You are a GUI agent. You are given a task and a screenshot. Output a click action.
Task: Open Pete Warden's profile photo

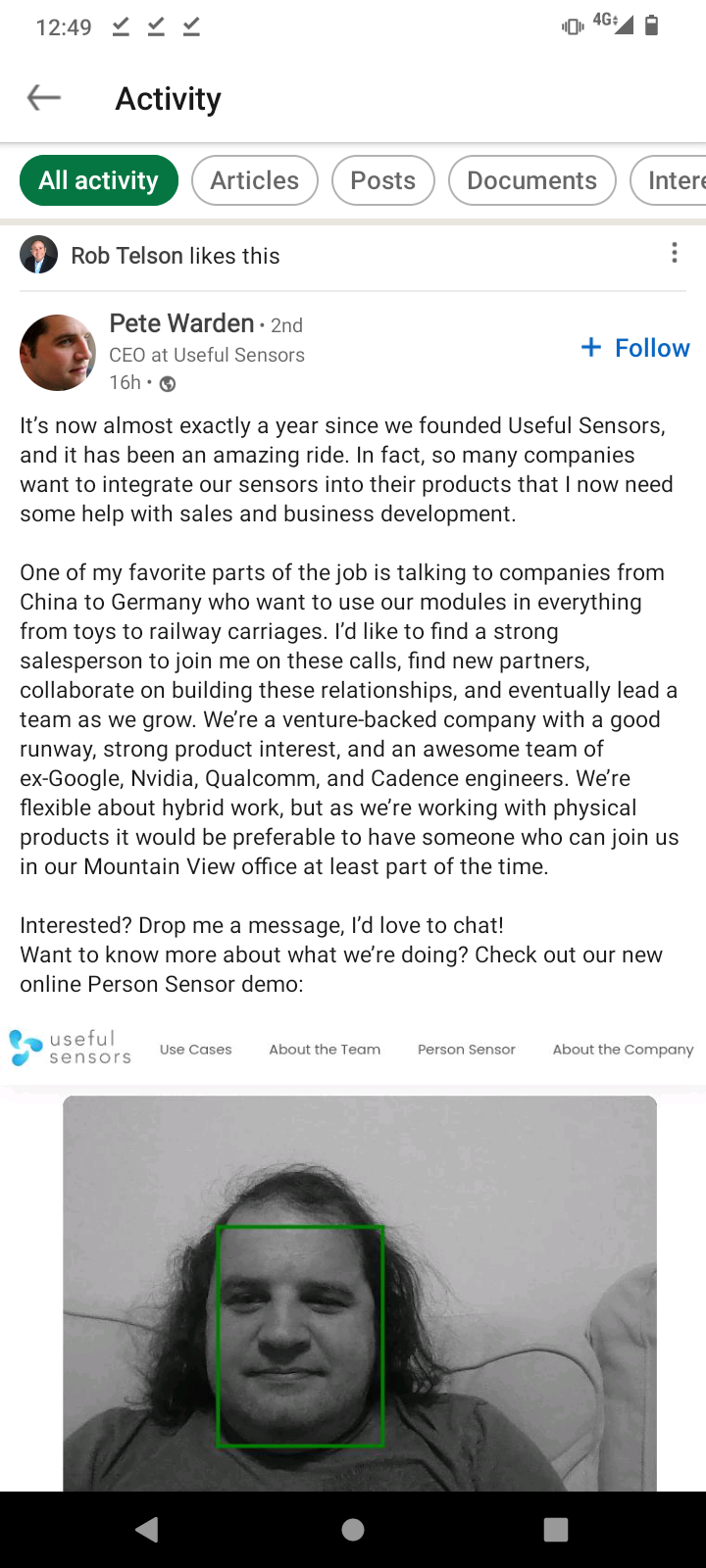point(58,353)
